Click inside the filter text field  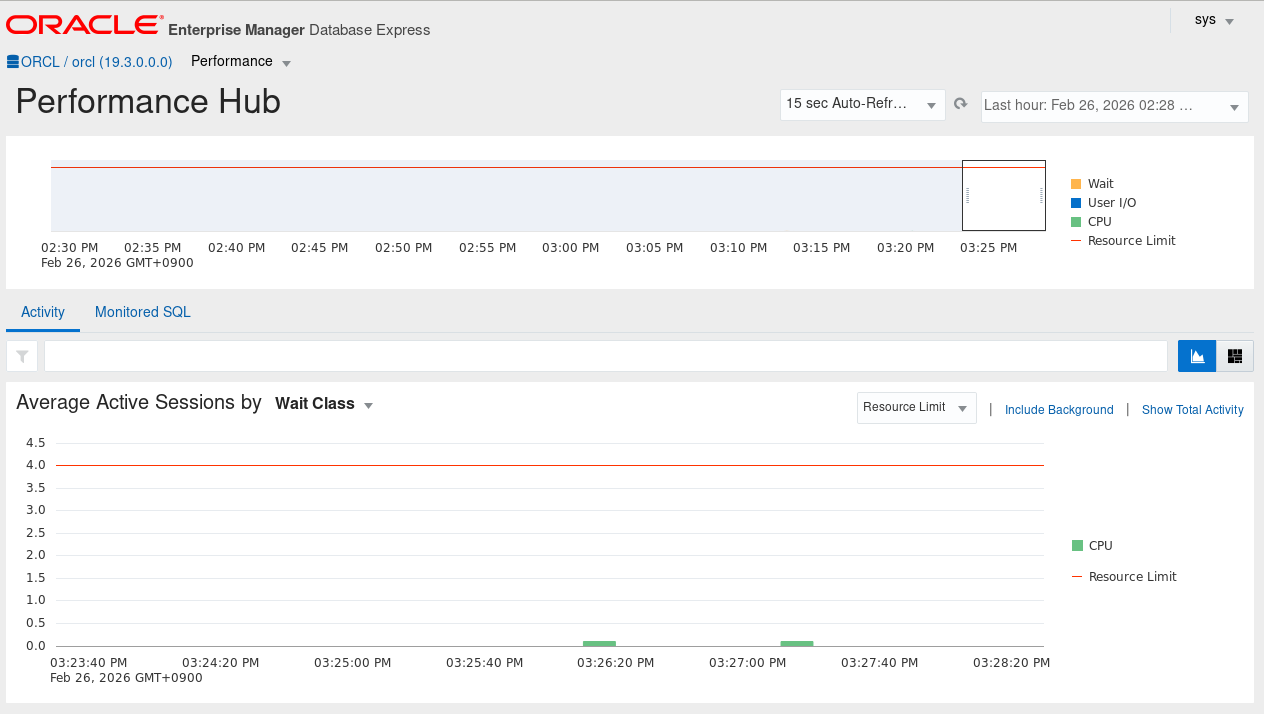(606, 356)
